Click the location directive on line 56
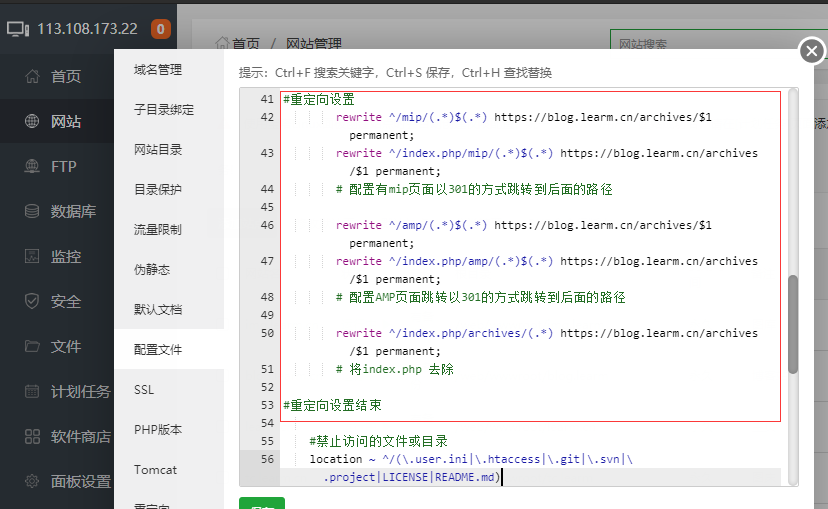 (471, 468)
